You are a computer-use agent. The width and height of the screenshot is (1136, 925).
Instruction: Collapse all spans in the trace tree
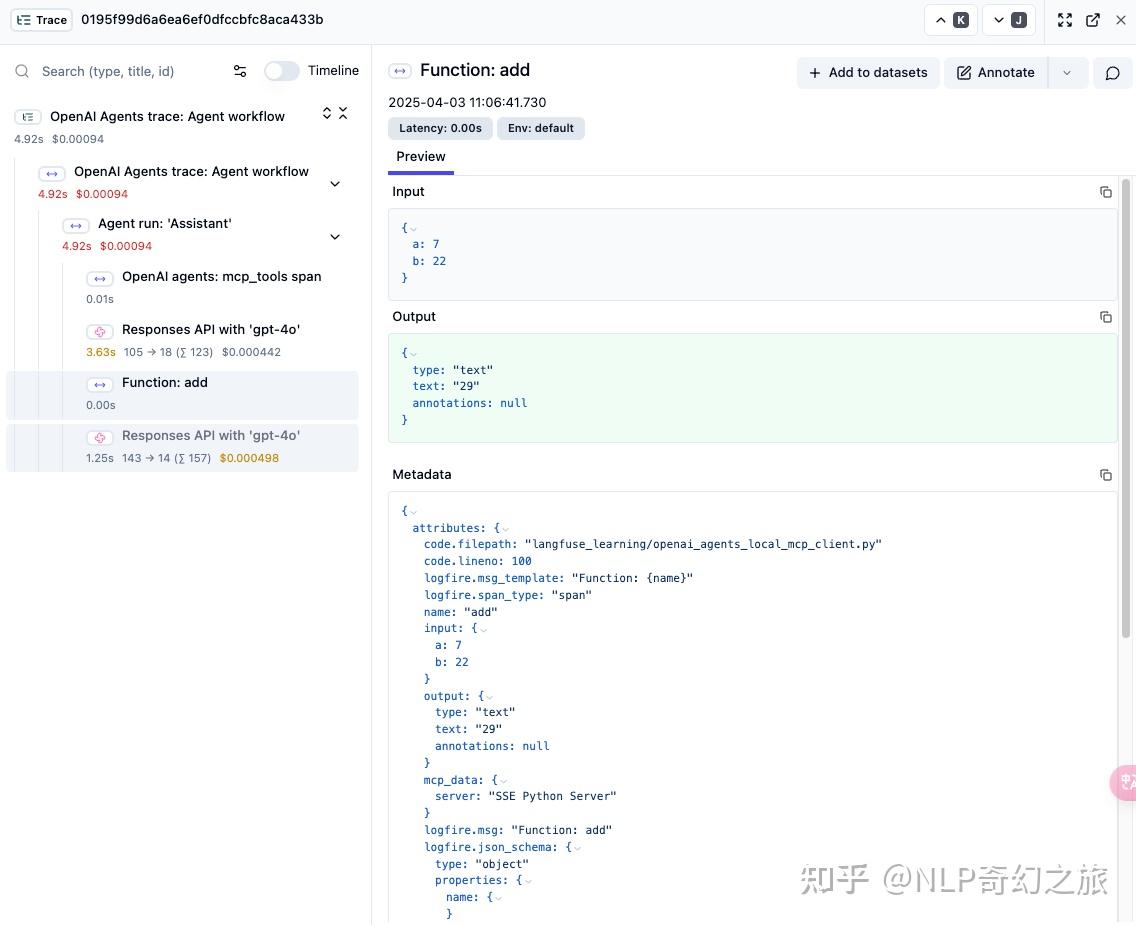pyautogui.click(x=343, y=114)
